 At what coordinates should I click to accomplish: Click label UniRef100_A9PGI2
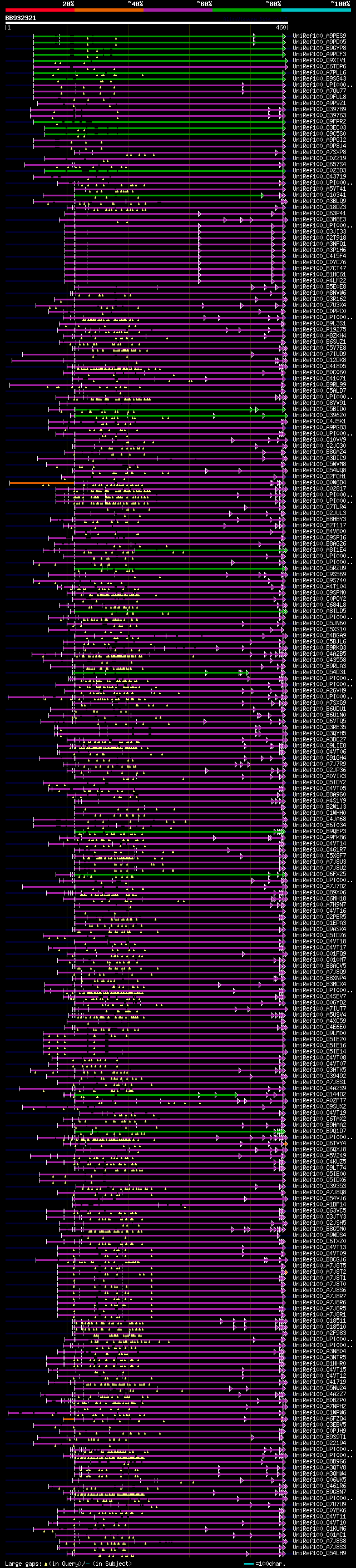(x=319, y=140)
